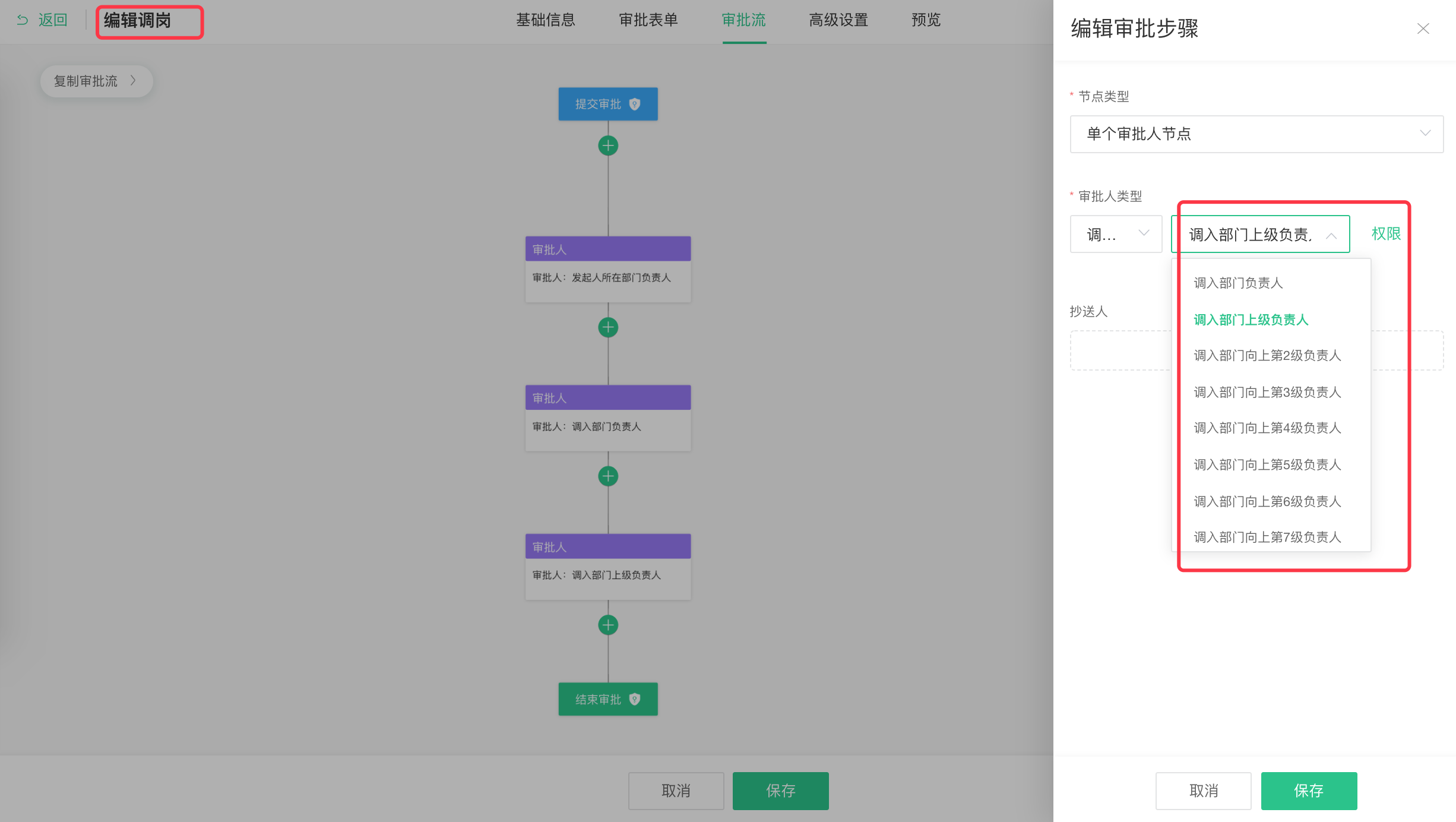Image resolution: width=1456 pixels, height=822 pixels.
Task: Click shield icon on 结束审批 node
Action: 635,699
